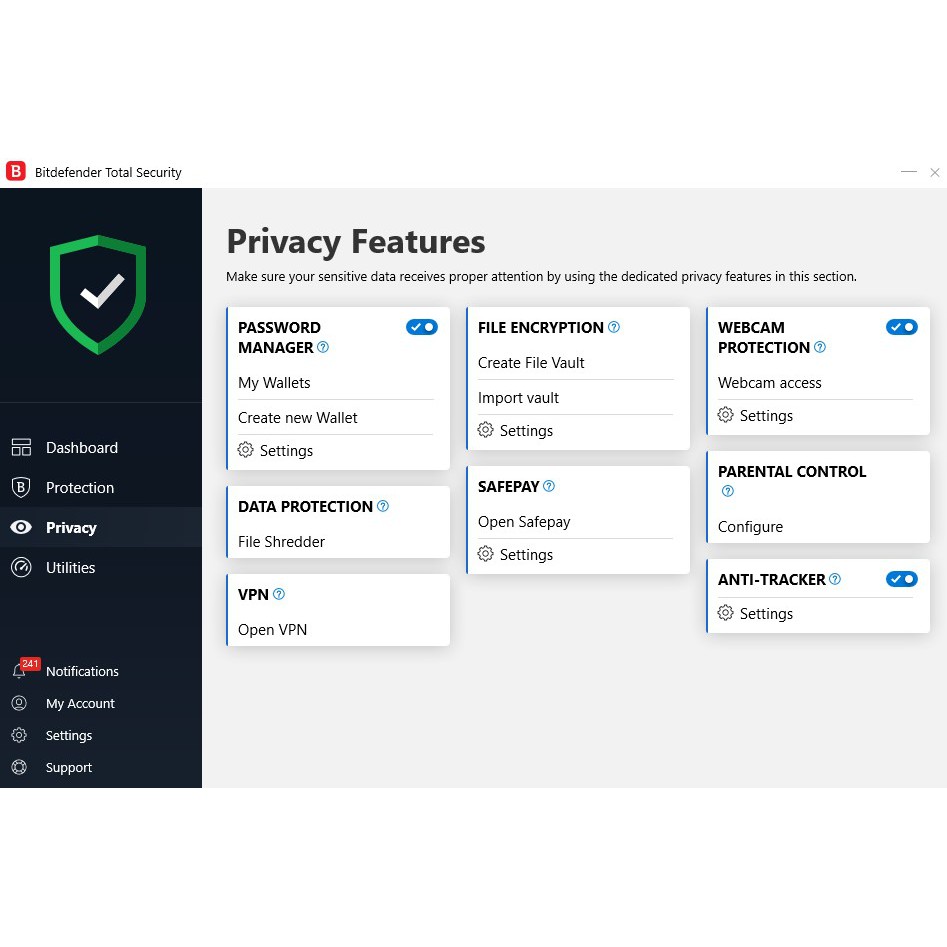The width and height of the screenshot is (947, 947).
Task: Click Open VPN
Action: (272, 630)
